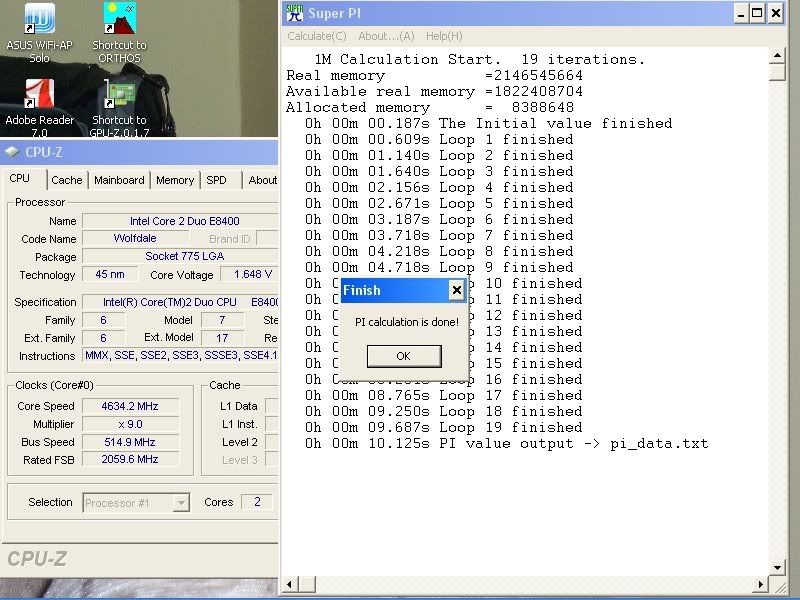Open the Help(H) menu in Super PI
Screen dimensions: 800x600
[x=444, y=36]
